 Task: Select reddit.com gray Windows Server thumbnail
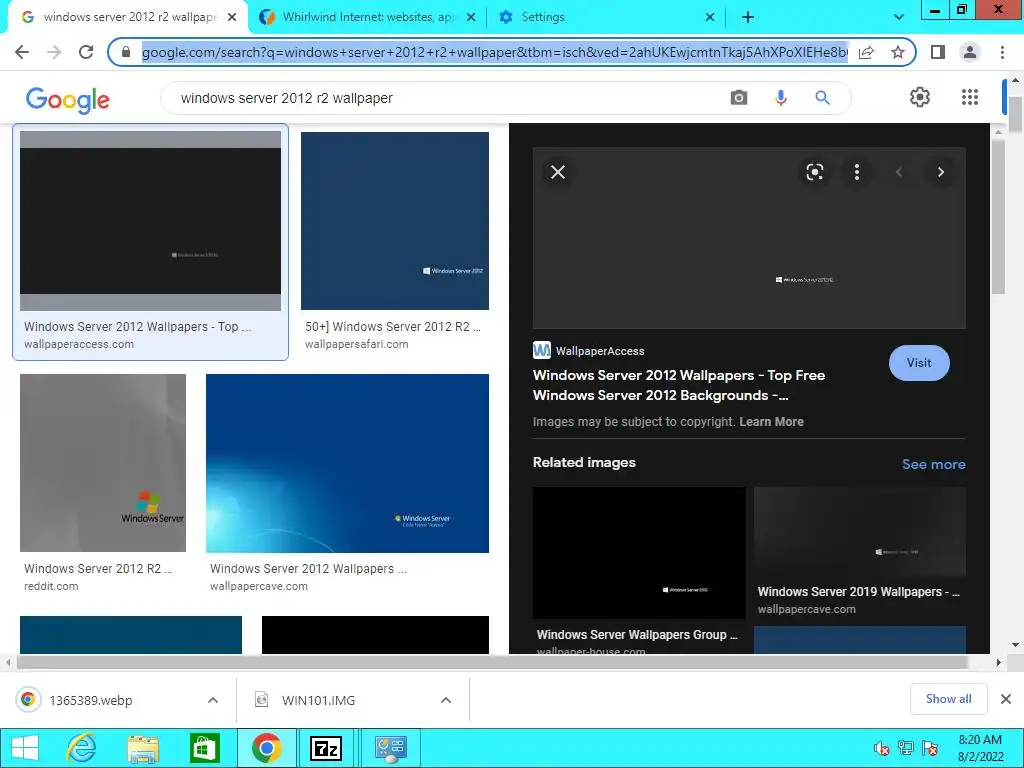[103, 463]
